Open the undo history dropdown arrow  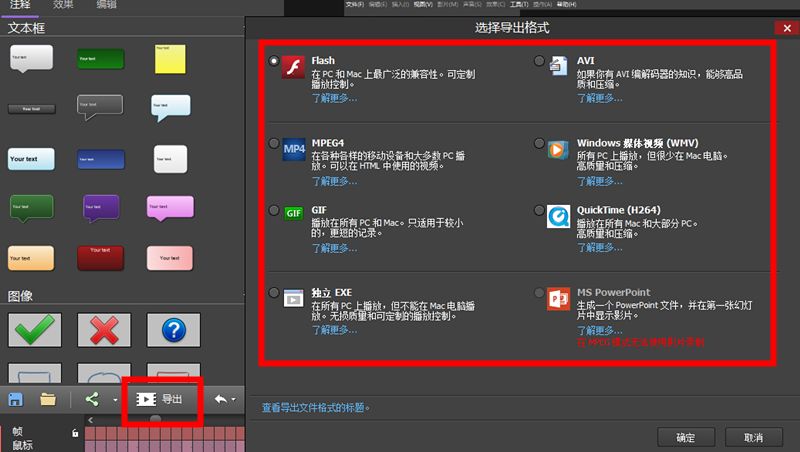click(234, 399)
